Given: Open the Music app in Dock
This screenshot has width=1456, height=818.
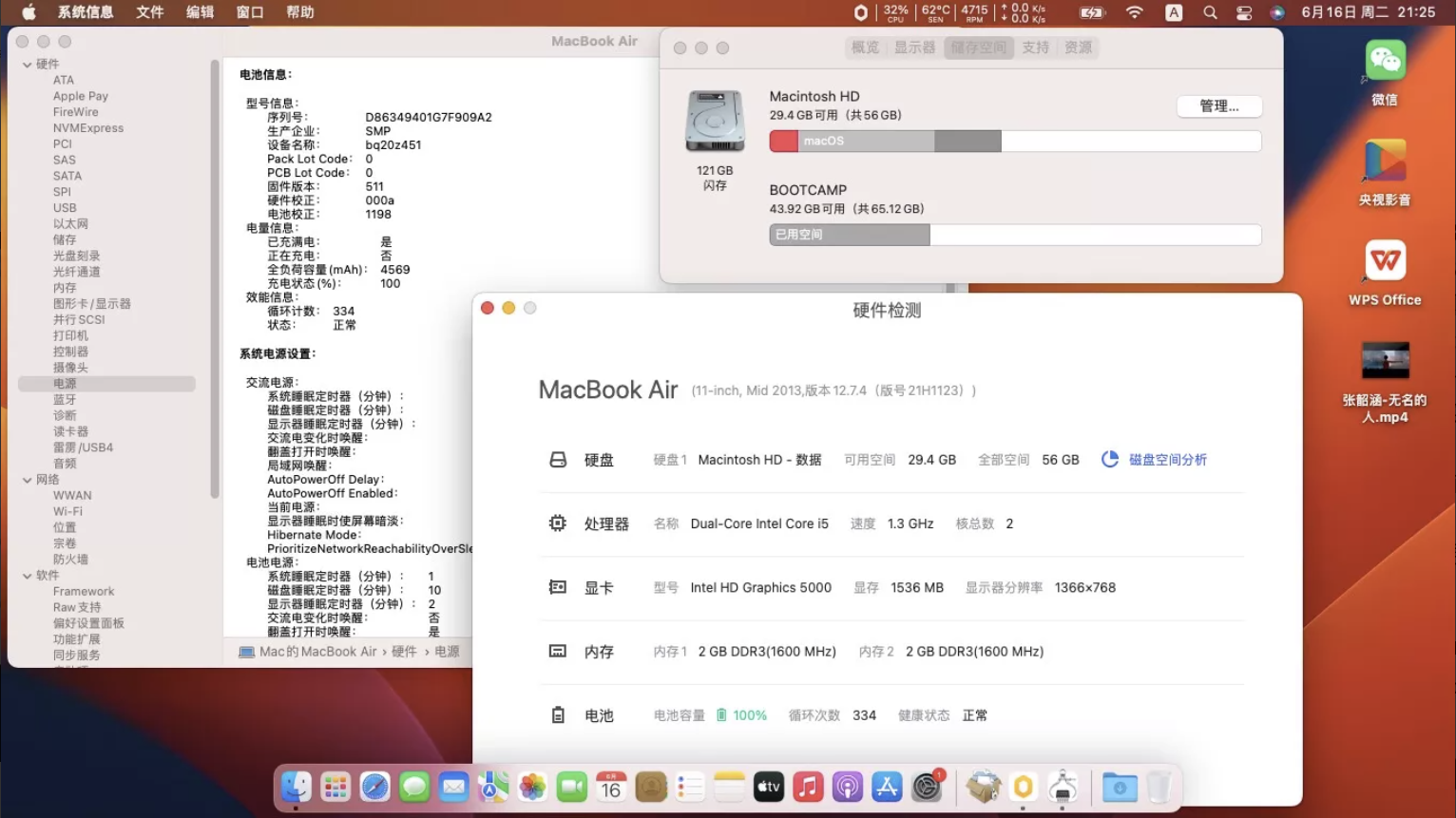Looking at the screenshot, I should click(x=809, y=787).
